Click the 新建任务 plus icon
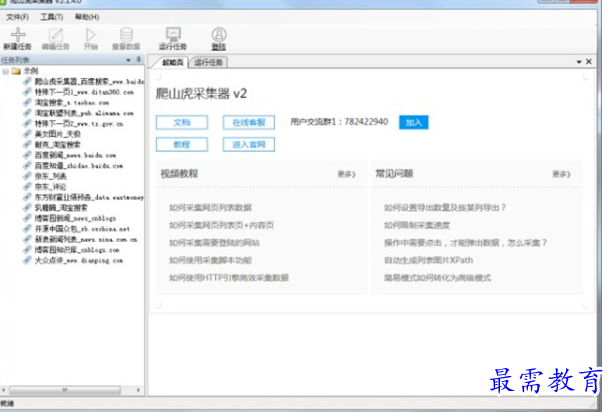Screen dimensions: 611x412 18,35
